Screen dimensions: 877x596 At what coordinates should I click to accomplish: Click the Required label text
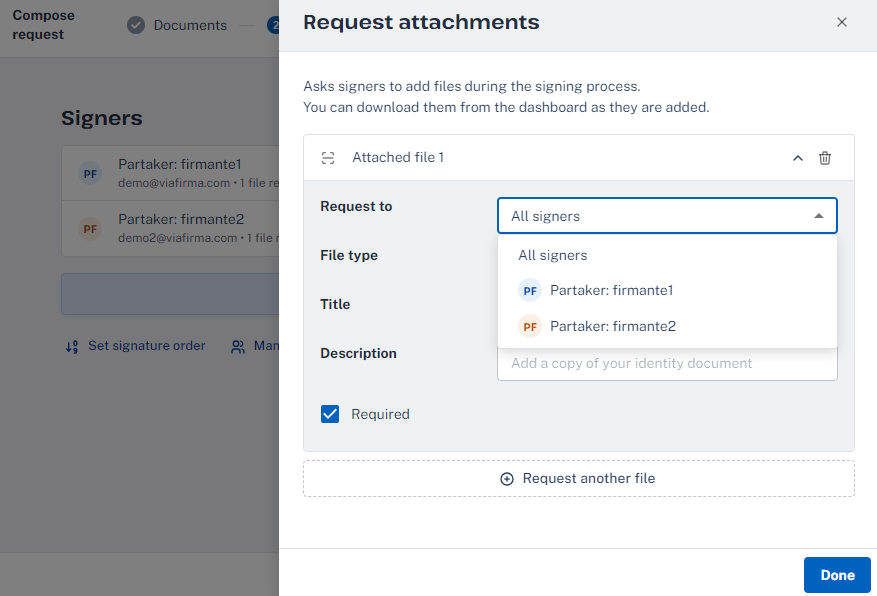(x=380, y=414)
